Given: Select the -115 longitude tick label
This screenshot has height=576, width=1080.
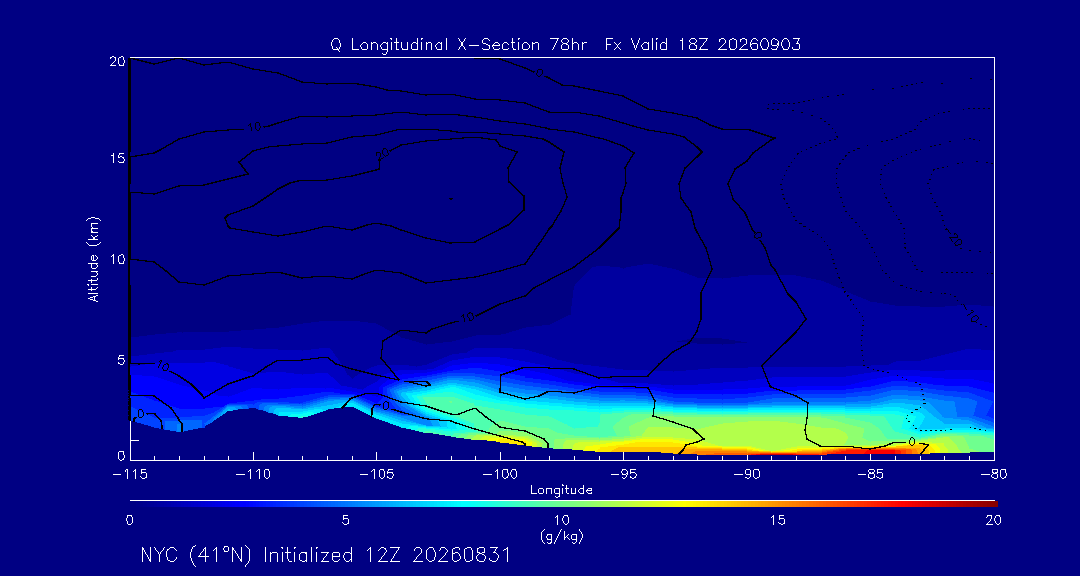Looking at the screenshot, I should point(130,475).
